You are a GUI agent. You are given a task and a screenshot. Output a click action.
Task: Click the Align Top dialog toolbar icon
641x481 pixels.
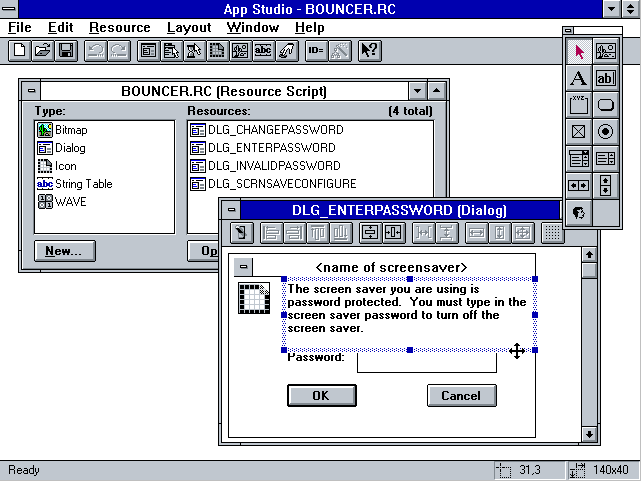coord(318,233)
